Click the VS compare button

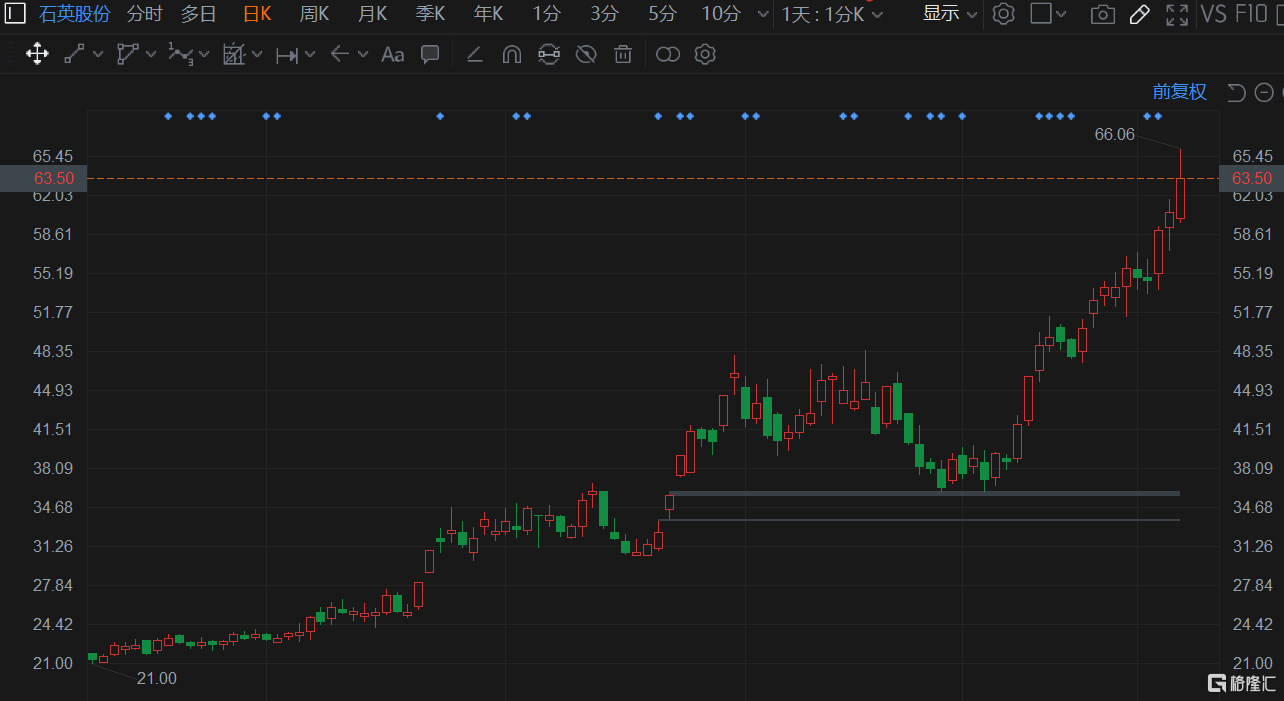coord(1214,14)
